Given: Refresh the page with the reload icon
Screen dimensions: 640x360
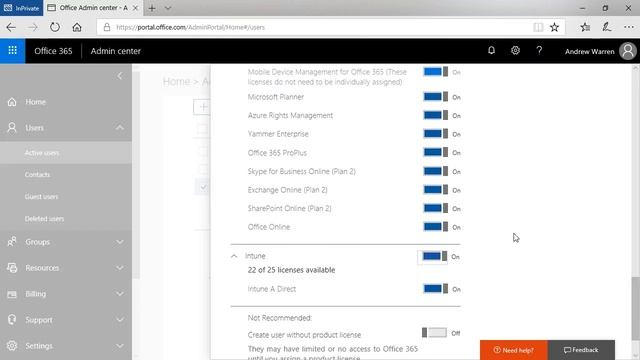Looking at the screenshot, I should pyautogui.click(x=55, y=27).
